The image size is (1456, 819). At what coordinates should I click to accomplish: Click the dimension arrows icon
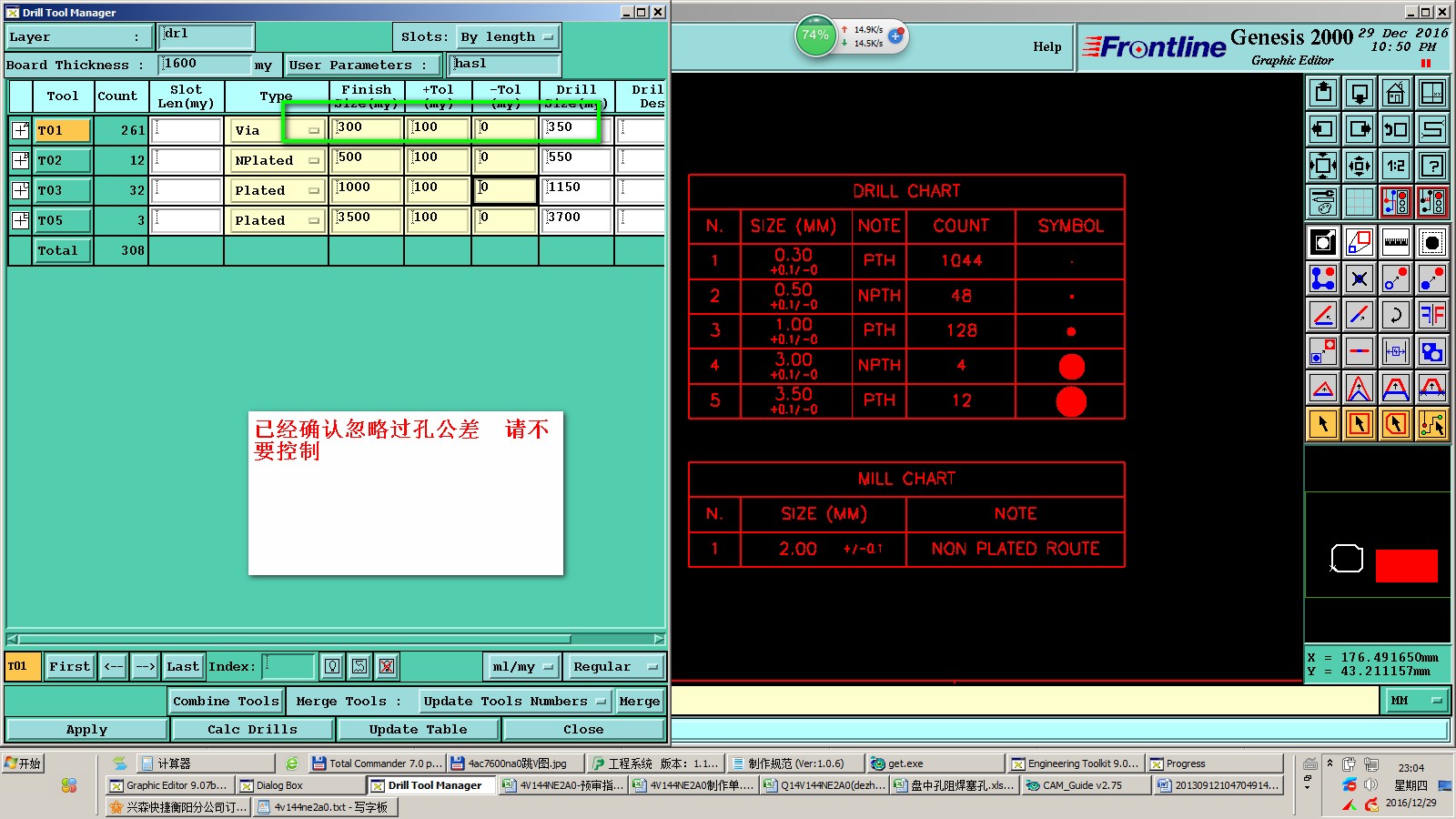[x=1396, y=351]
